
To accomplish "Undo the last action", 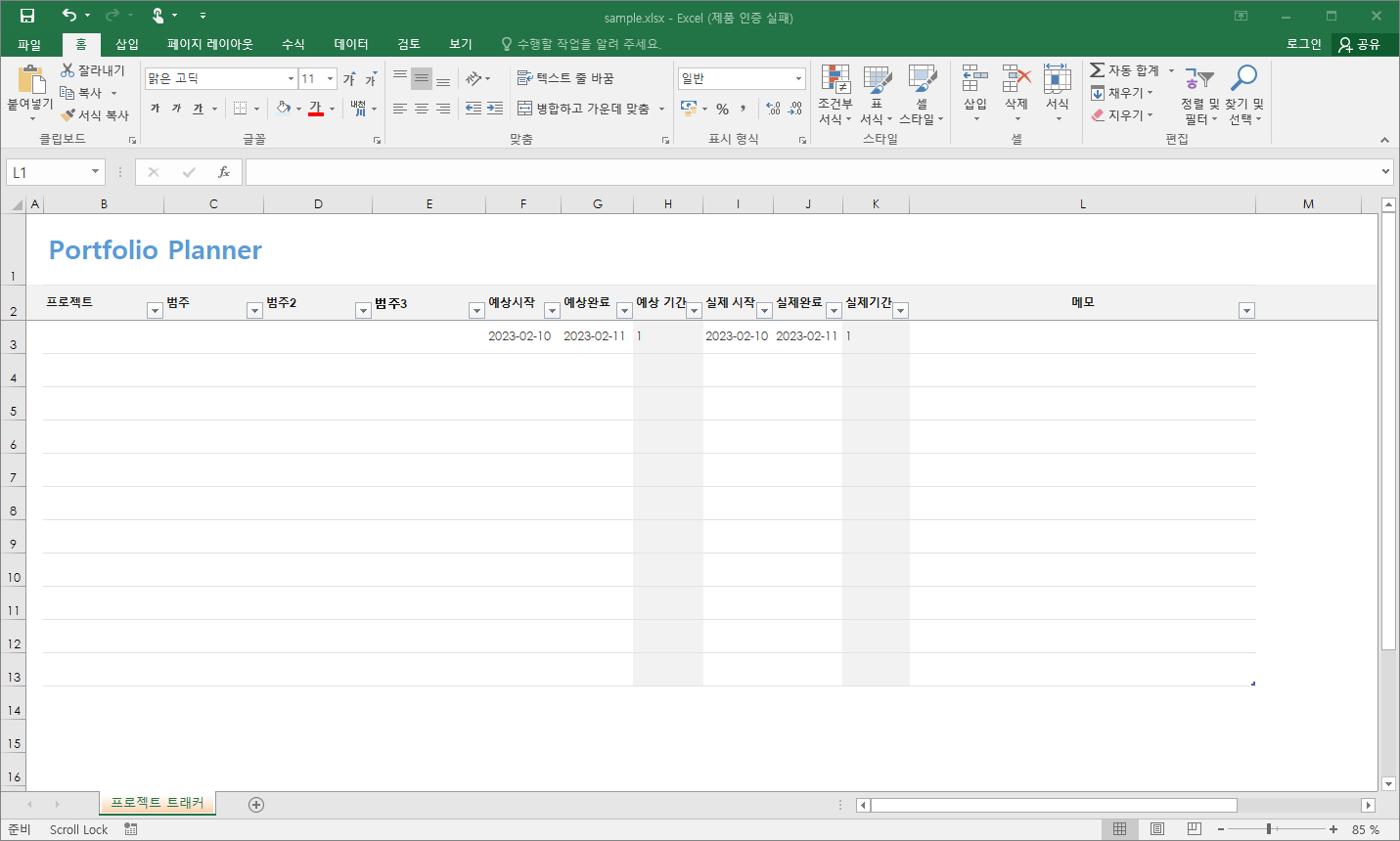I will (68, 16).
